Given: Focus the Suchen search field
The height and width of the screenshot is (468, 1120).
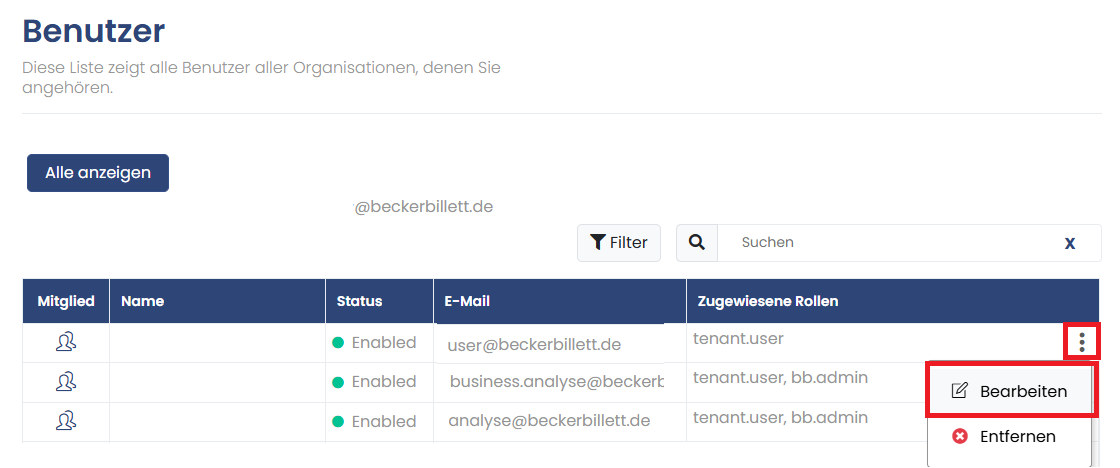Looking at the screenshot, I should 890,242.
